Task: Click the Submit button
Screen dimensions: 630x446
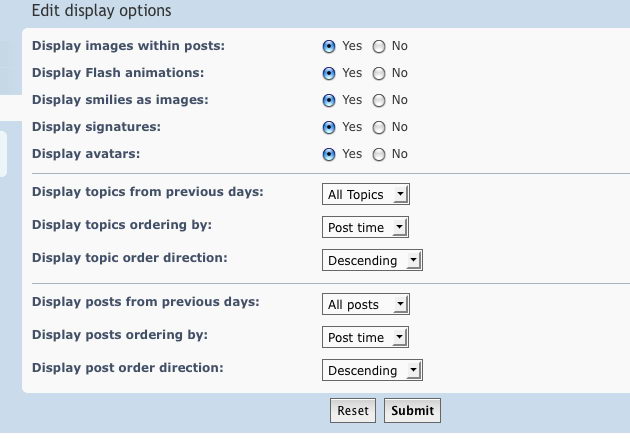Action: (x=412, y=411)
